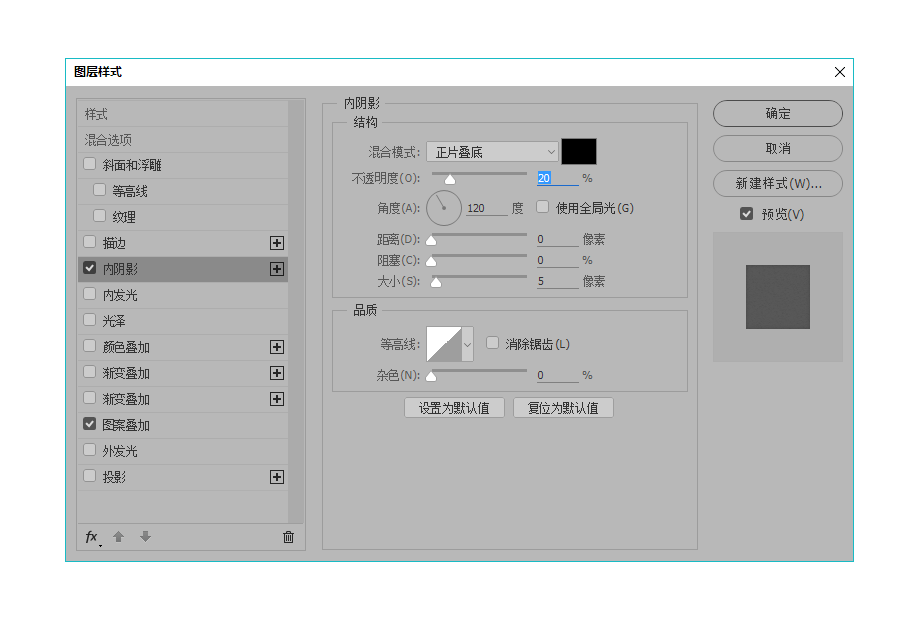
Task: Click the 角度 angle dial
Action: [x=444, y=208]
